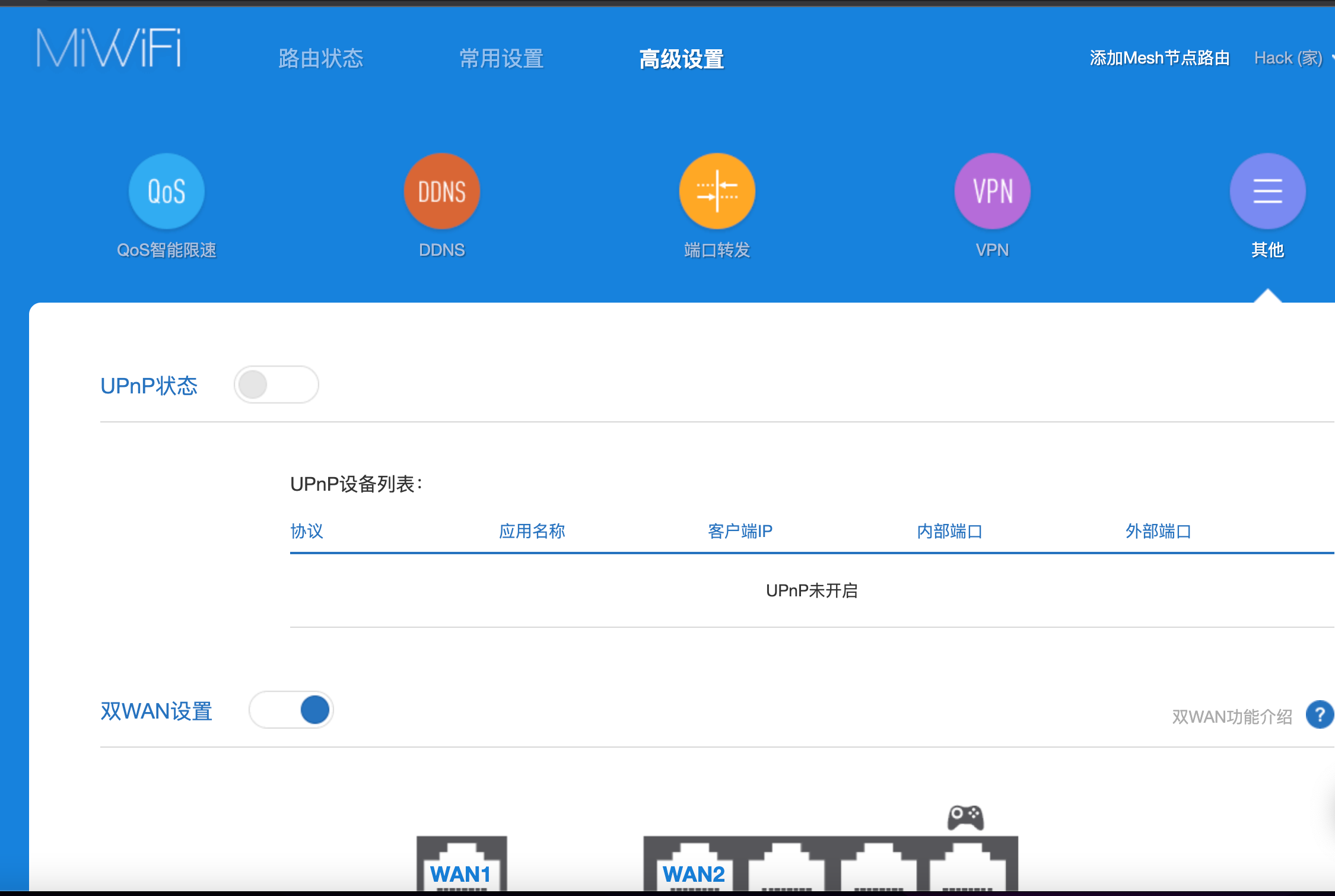Click the 添加Mesh节点路由 link
1335x896 pixels.
tap(1159, 58)
